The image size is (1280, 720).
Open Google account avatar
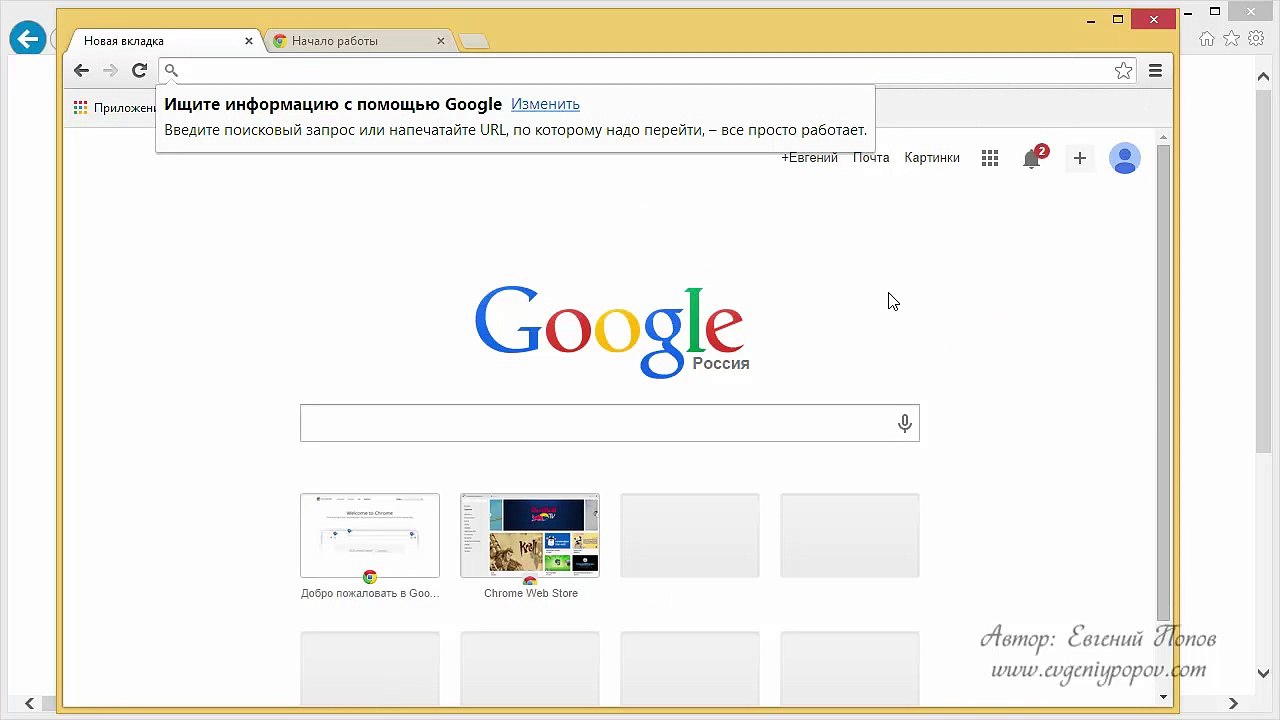pos(1125,158)
